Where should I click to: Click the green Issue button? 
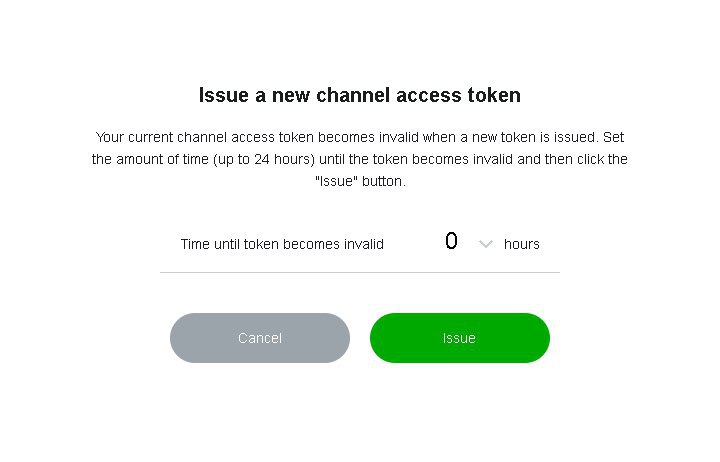tap(459, 338)
